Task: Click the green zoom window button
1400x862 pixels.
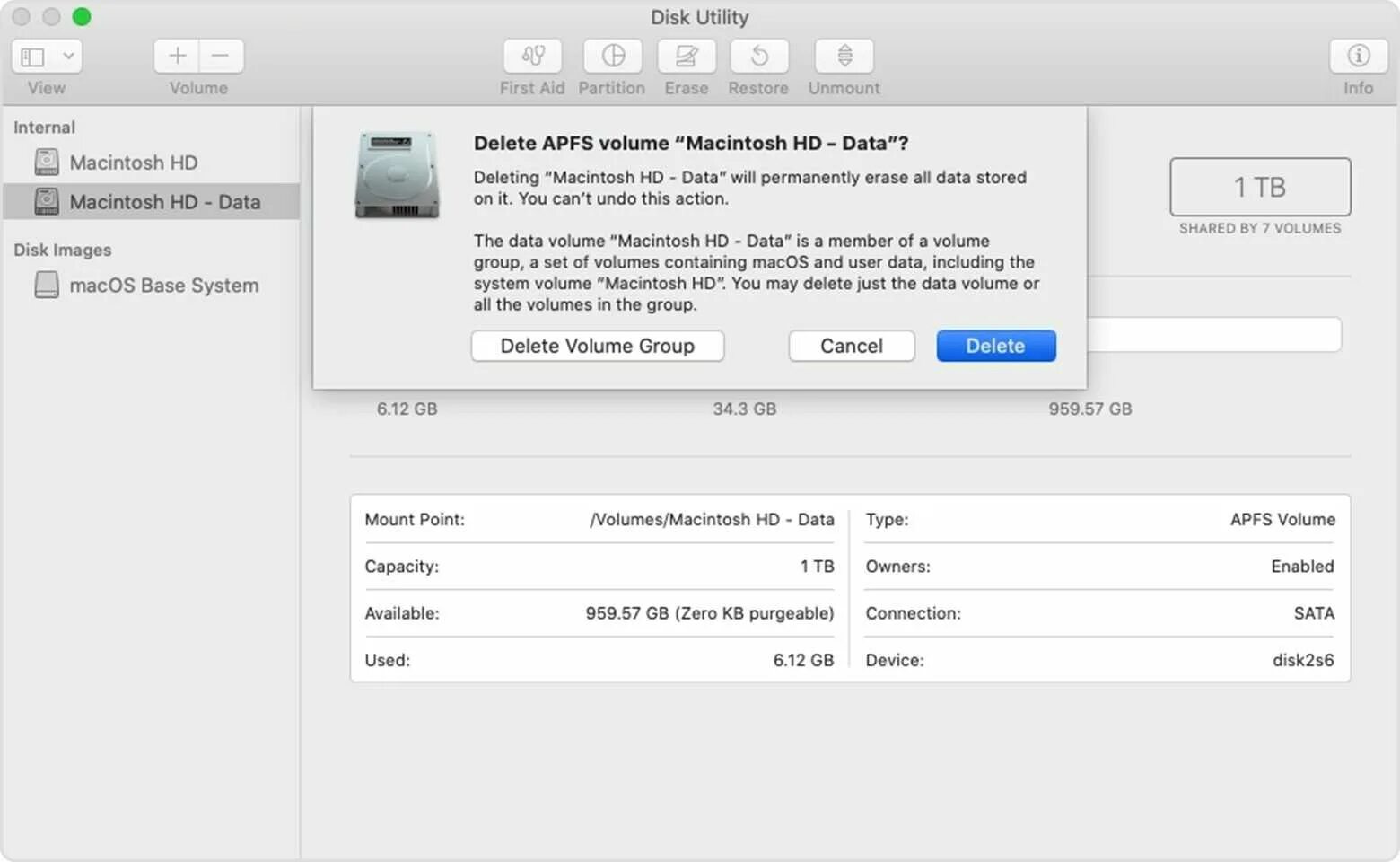Action: [82, 17]
